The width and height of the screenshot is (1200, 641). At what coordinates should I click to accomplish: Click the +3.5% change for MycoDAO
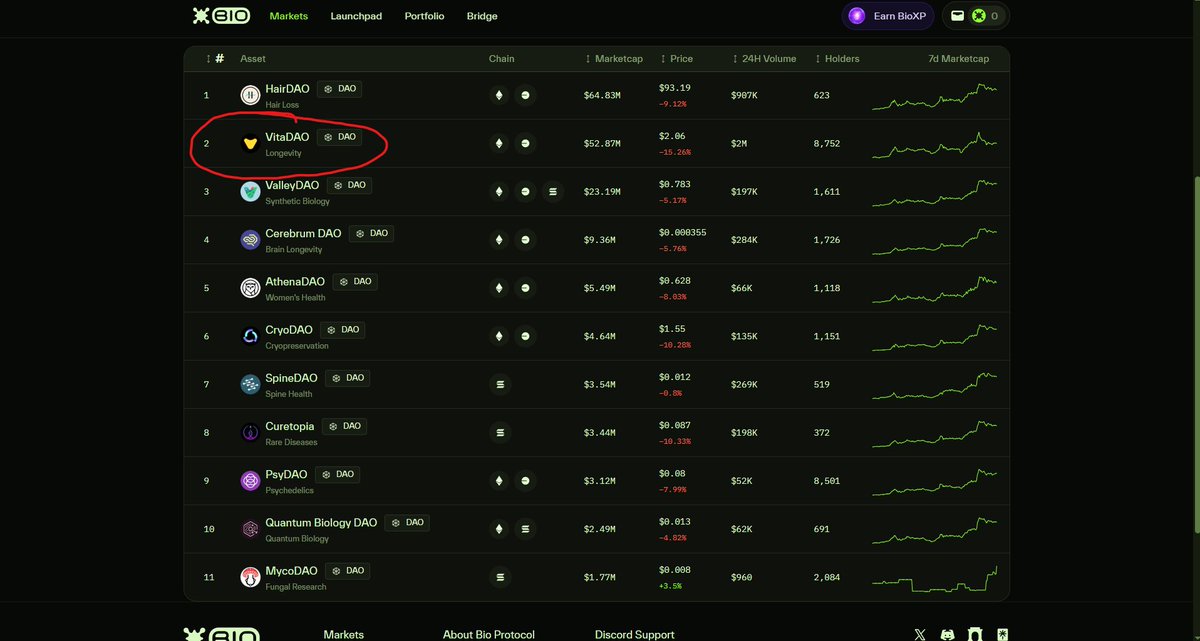[x=670, y=586]
